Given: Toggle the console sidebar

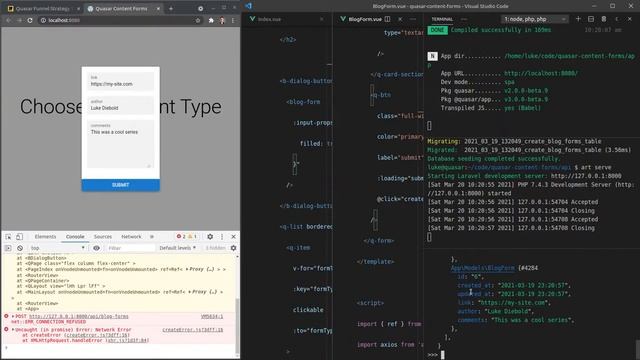Looking at the screenshot, I should pyautogui.click(x=8, y=248).
